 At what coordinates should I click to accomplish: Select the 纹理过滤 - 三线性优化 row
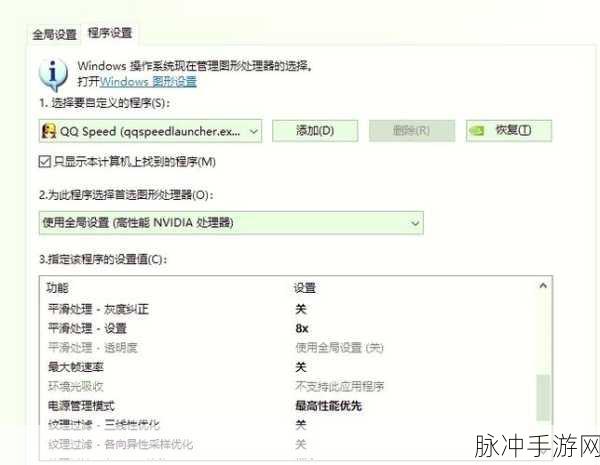(x=289, y=425)
